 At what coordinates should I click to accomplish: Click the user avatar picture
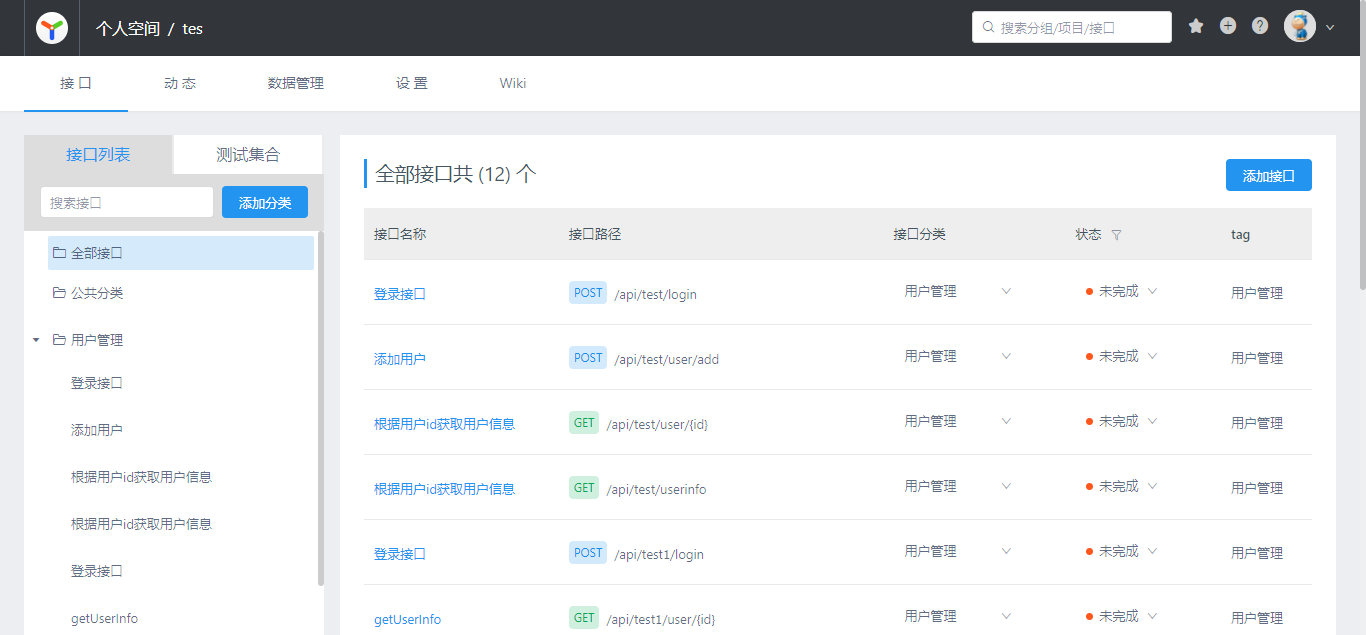(1299, 26)
